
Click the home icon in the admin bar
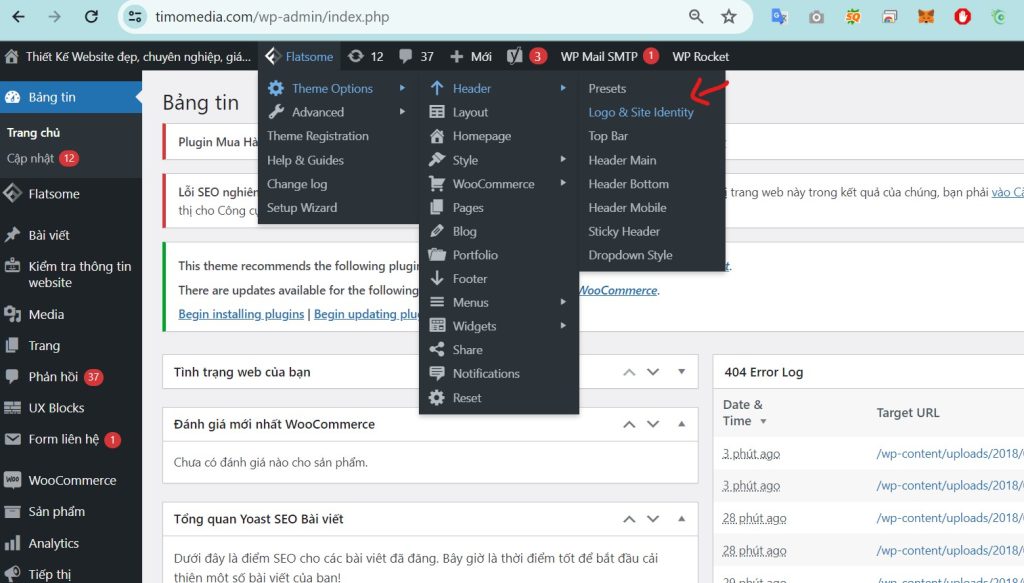pyautogui.click(x=11, y=56)
